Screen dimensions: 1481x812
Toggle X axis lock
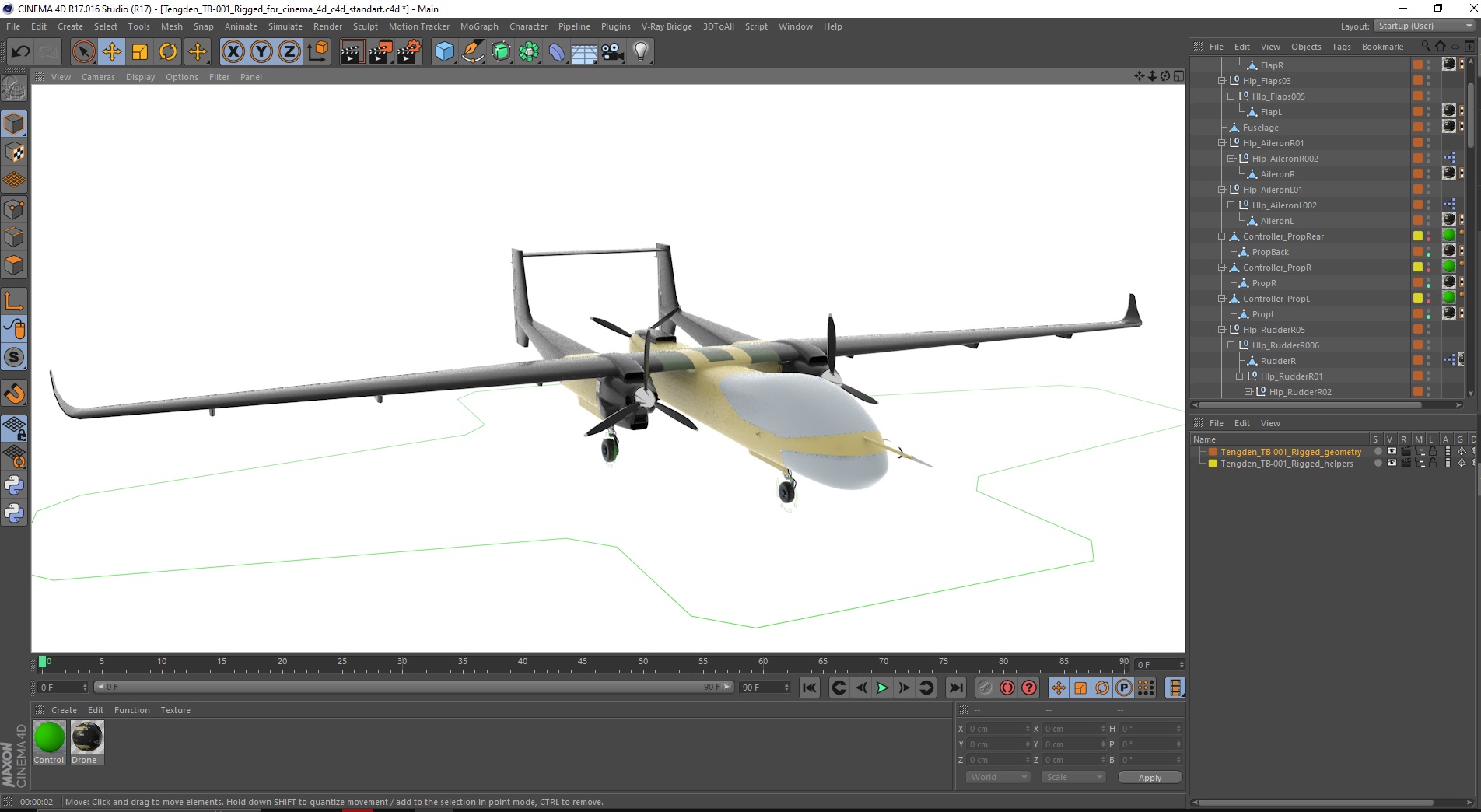pos(233,52)
